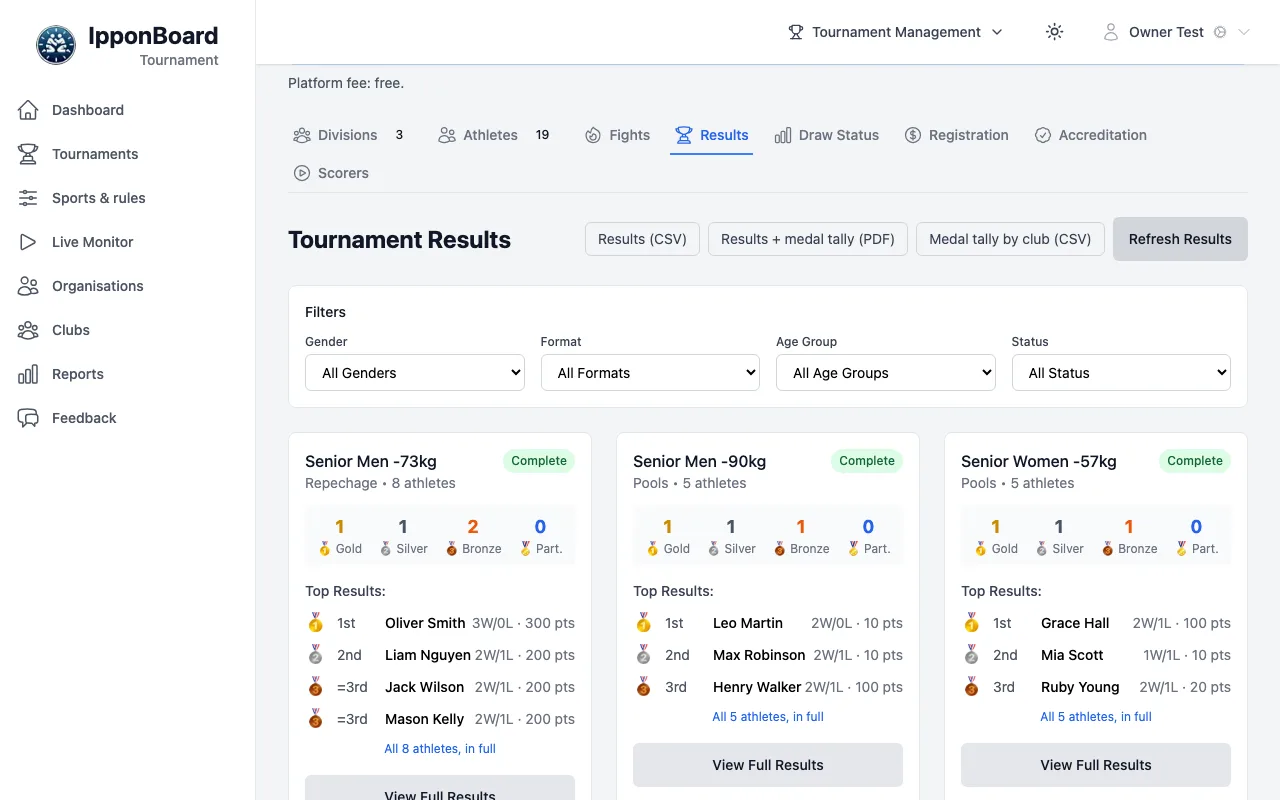Click the gold medal icon beside Oliver Smith
Screen dimensions: 1280x800
(x=316, y=623)
